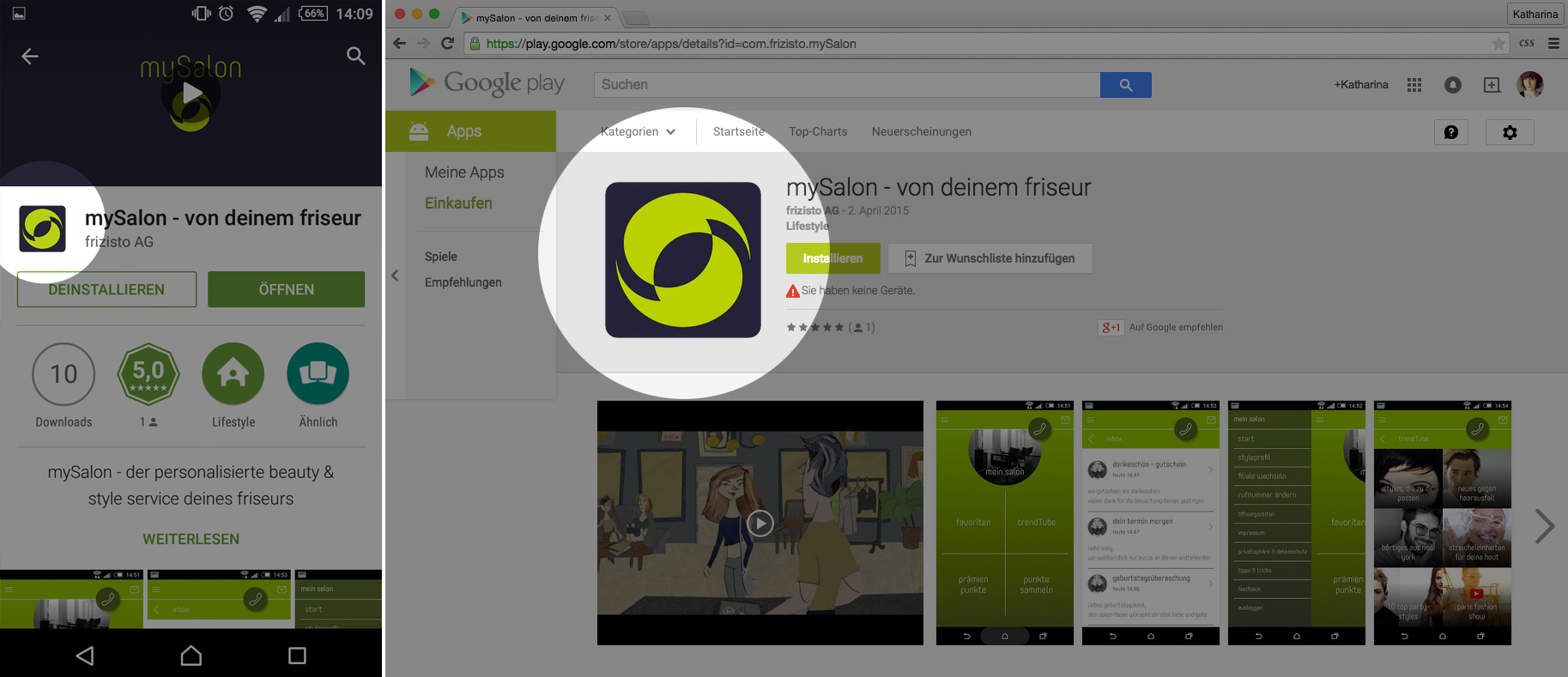Screen dimensions: 1568x677
Task: Click the CSS extension icon
Action: coord(1527,43)
